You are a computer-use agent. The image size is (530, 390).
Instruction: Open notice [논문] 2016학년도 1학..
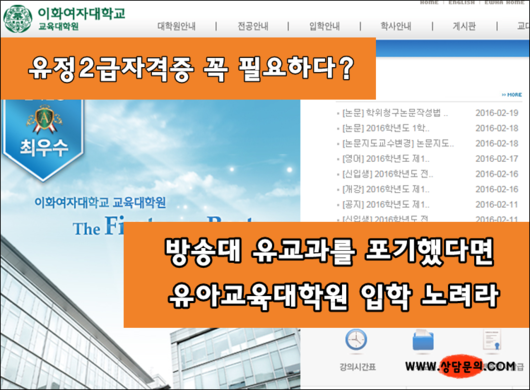(x=386, y=128)
